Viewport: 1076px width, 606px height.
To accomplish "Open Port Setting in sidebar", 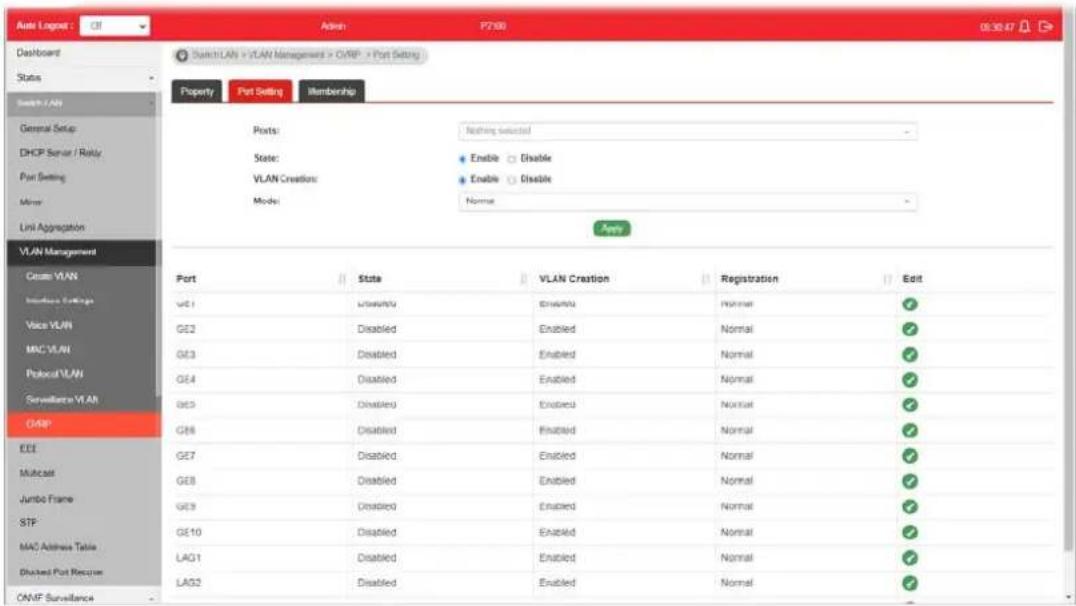I will (43, 178).
